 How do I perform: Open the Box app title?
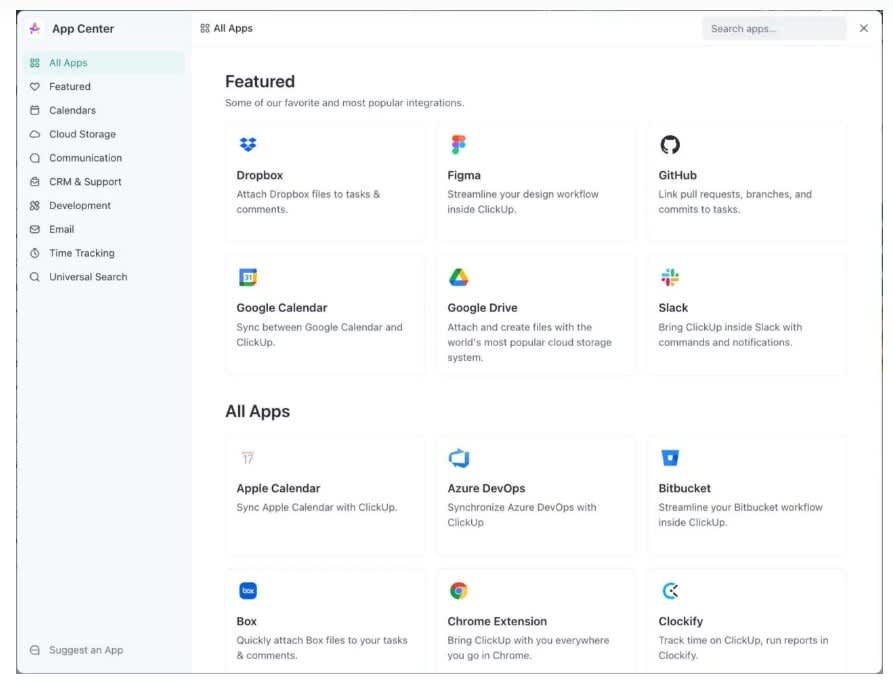coord(247,621)
